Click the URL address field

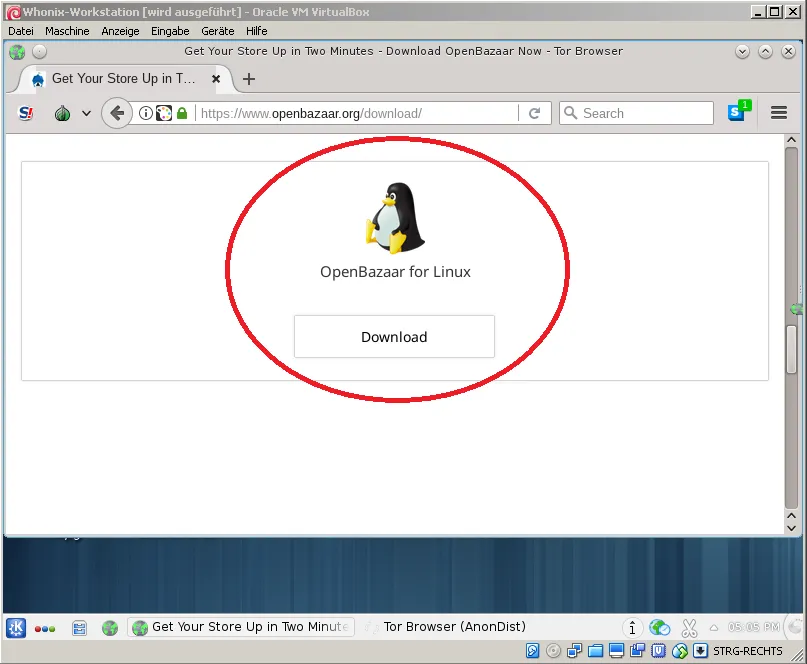coord(358,113)
